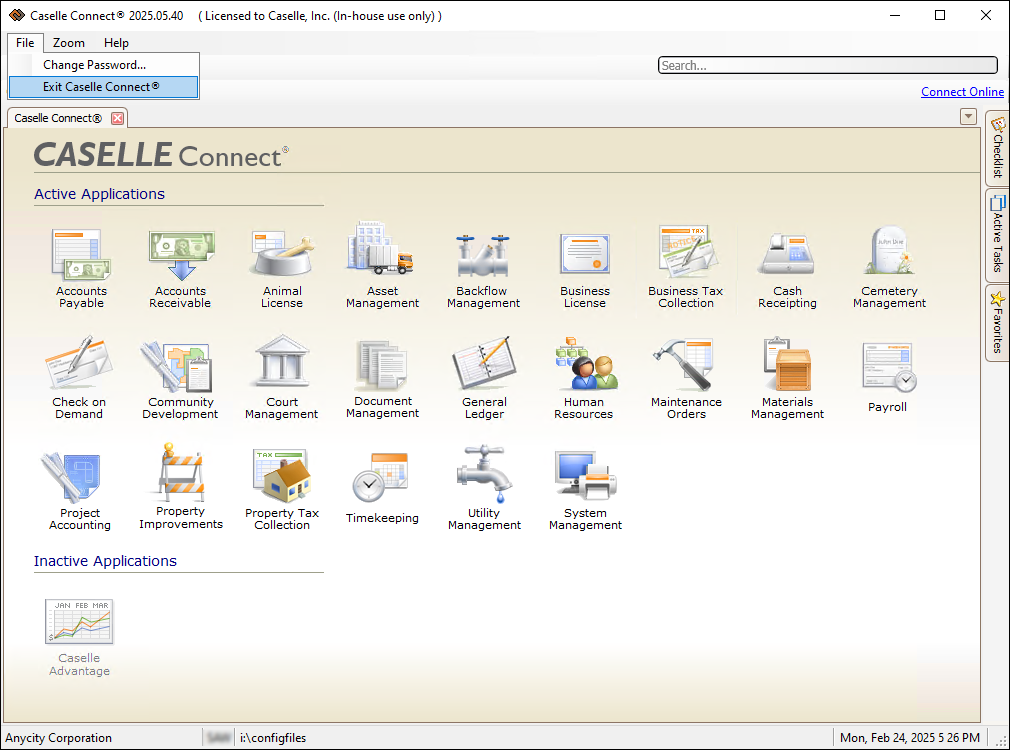Expand the Favorites side panel
Viewport: 1010px width, 750px height.
click(x=997, y=323)
